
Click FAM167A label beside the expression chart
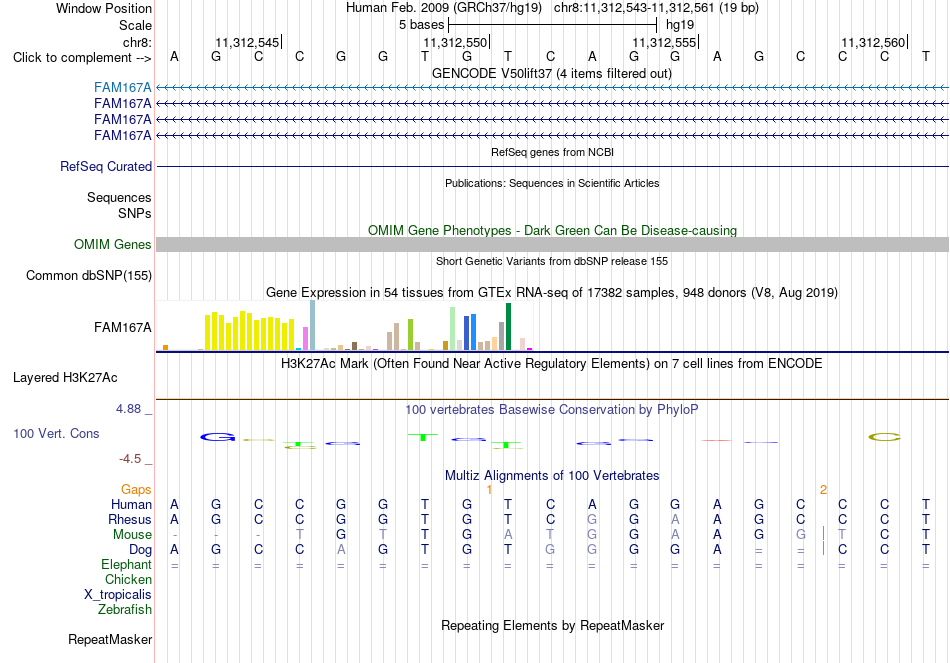pos(122,328)
